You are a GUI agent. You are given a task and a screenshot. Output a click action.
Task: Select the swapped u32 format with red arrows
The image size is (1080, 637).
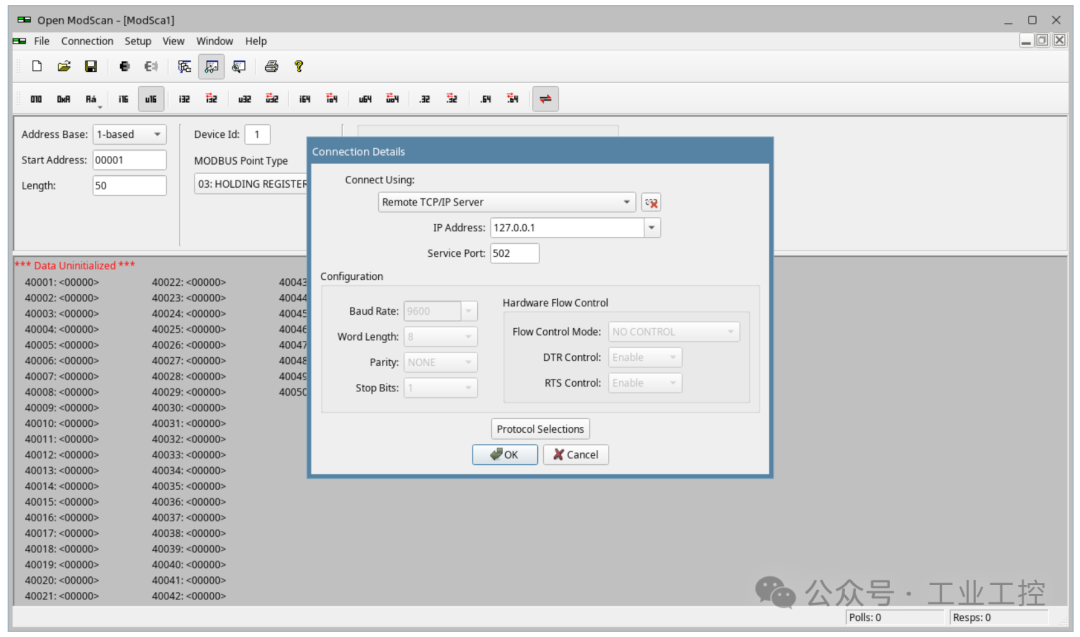(x=272, y=99)
